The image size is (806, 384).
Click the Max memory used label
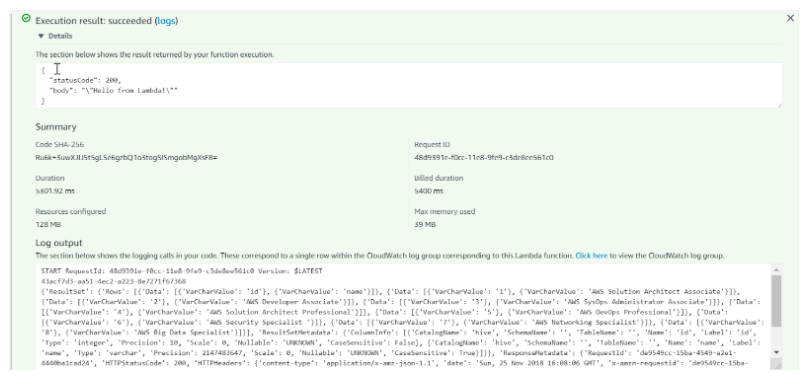point(444,211)
